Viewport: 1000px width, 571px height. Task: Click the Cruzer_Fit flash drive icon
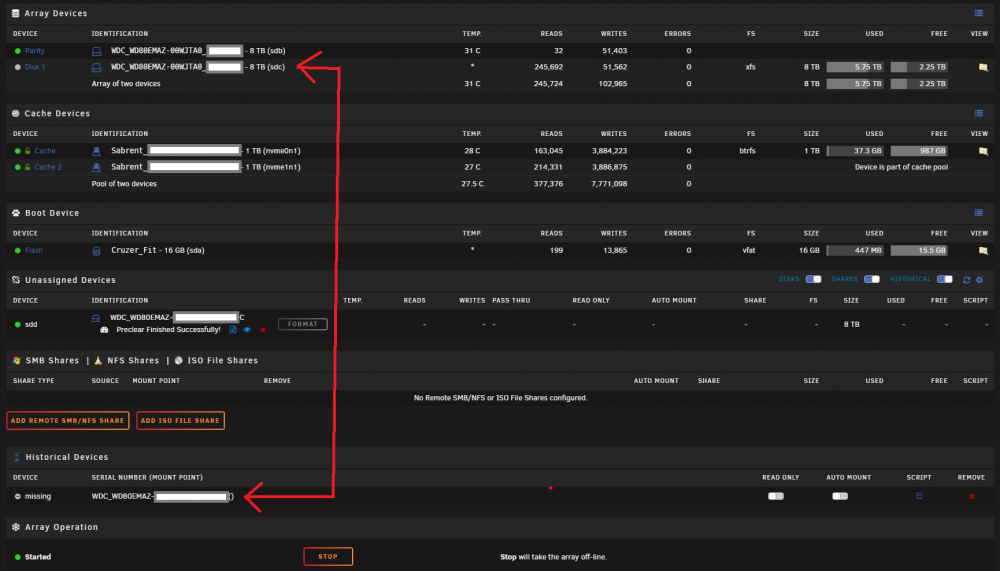click(x=96, y=251)
